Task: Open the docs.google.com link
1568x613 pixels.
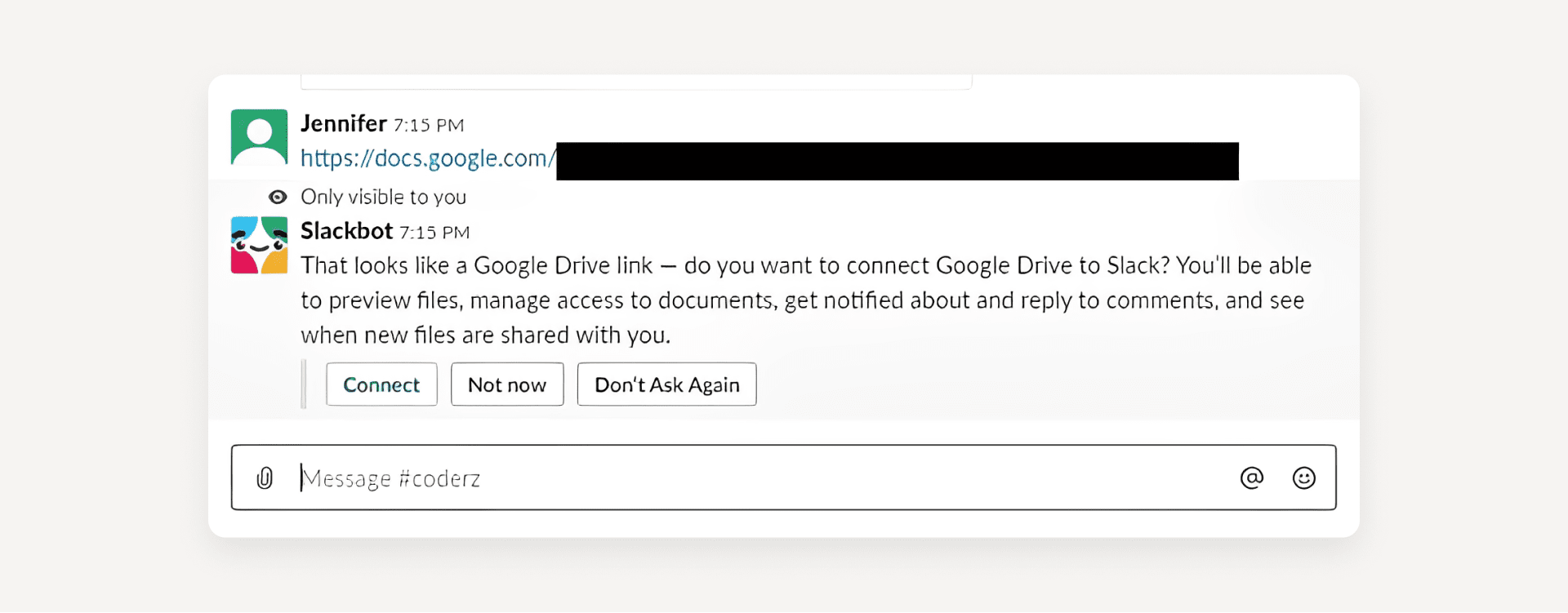Action: pyautogui.click(x=423, y=158)
